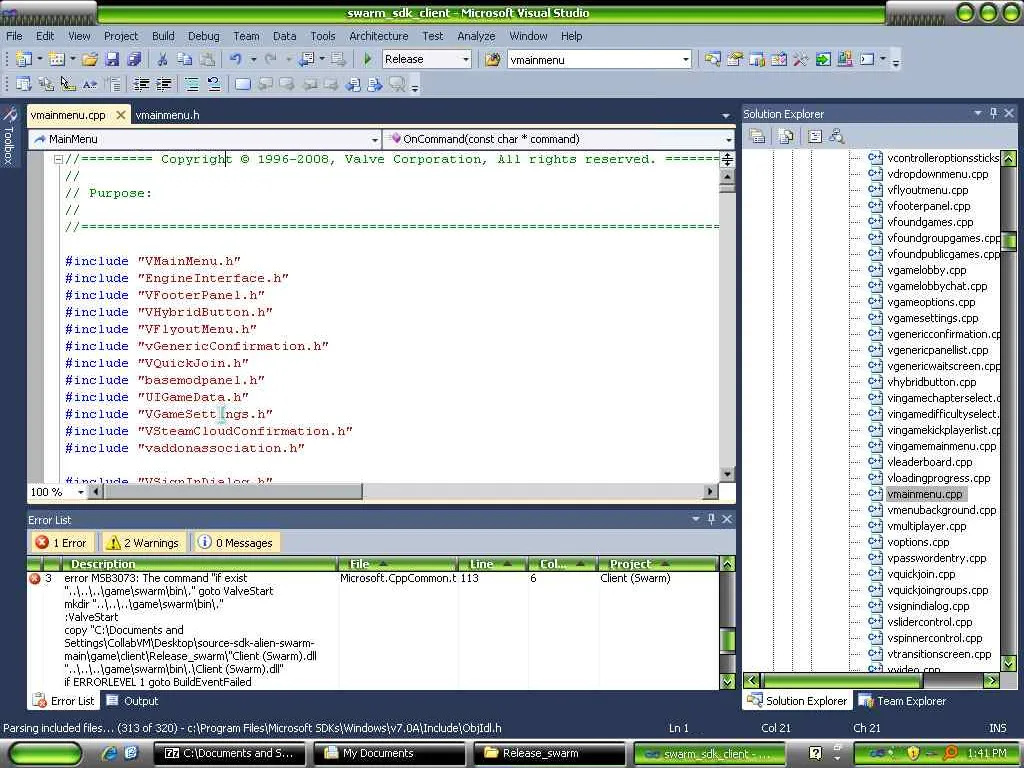Toggle the 1 Error filter button
This screenshot has height=768, width=1024.
coord(62,543)
